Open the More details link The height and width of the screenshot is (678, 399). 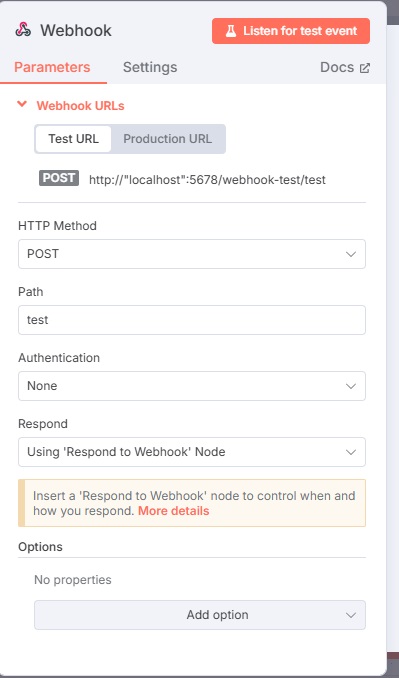click(x=173, y=511)
